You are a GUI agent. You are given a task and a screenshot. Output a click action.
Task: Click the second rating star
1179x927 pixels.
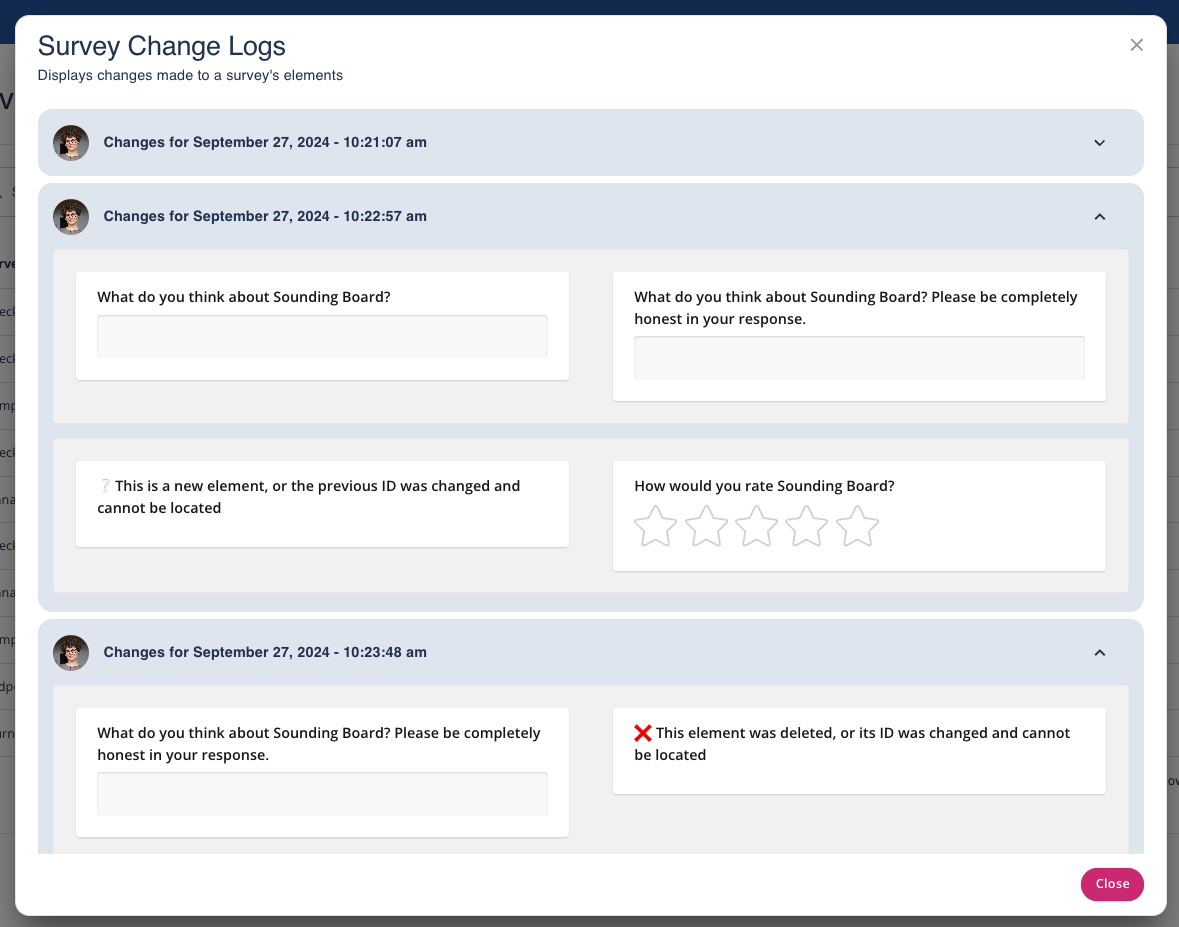[706, 526]
